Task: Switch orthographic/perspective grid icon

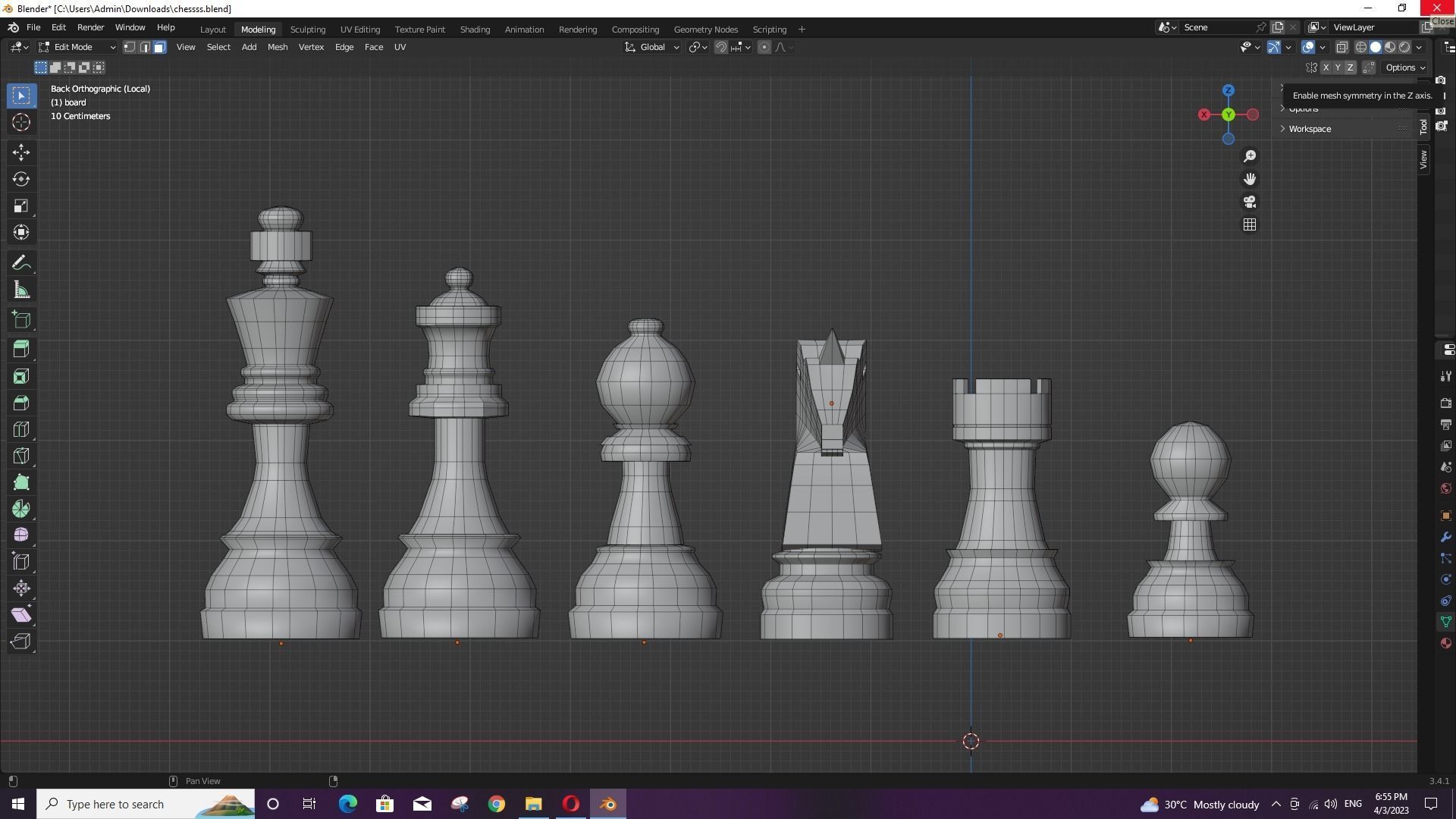Action: coord(1250,224)
